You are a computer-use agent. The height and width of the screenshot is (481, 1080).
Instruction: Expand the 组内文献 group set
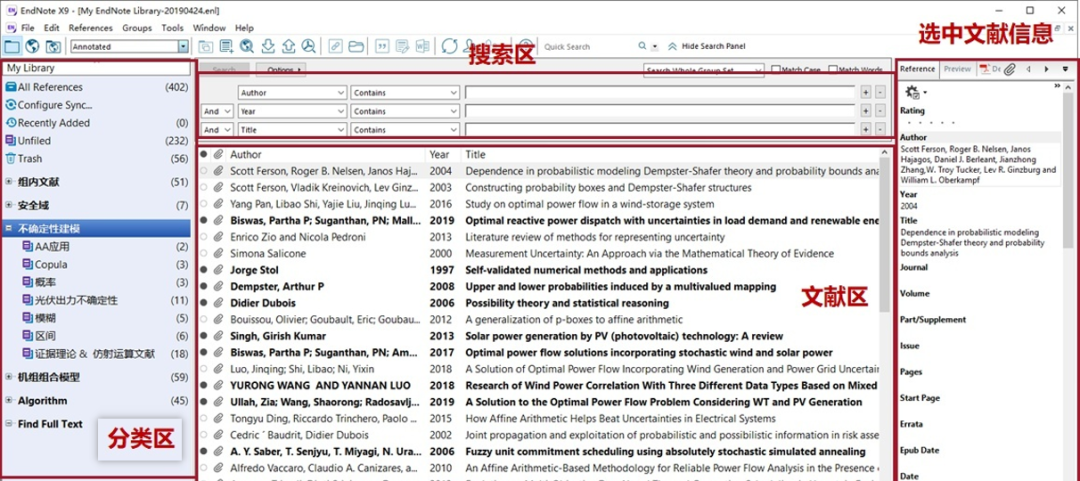tap(8, 182)
